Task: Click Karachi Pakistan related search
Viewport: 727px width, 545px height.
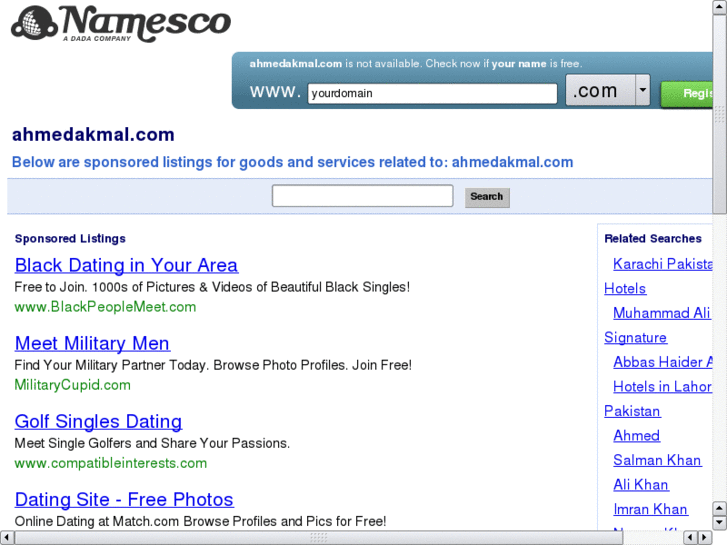Action: pyautogui.click(x=663, y=264)
